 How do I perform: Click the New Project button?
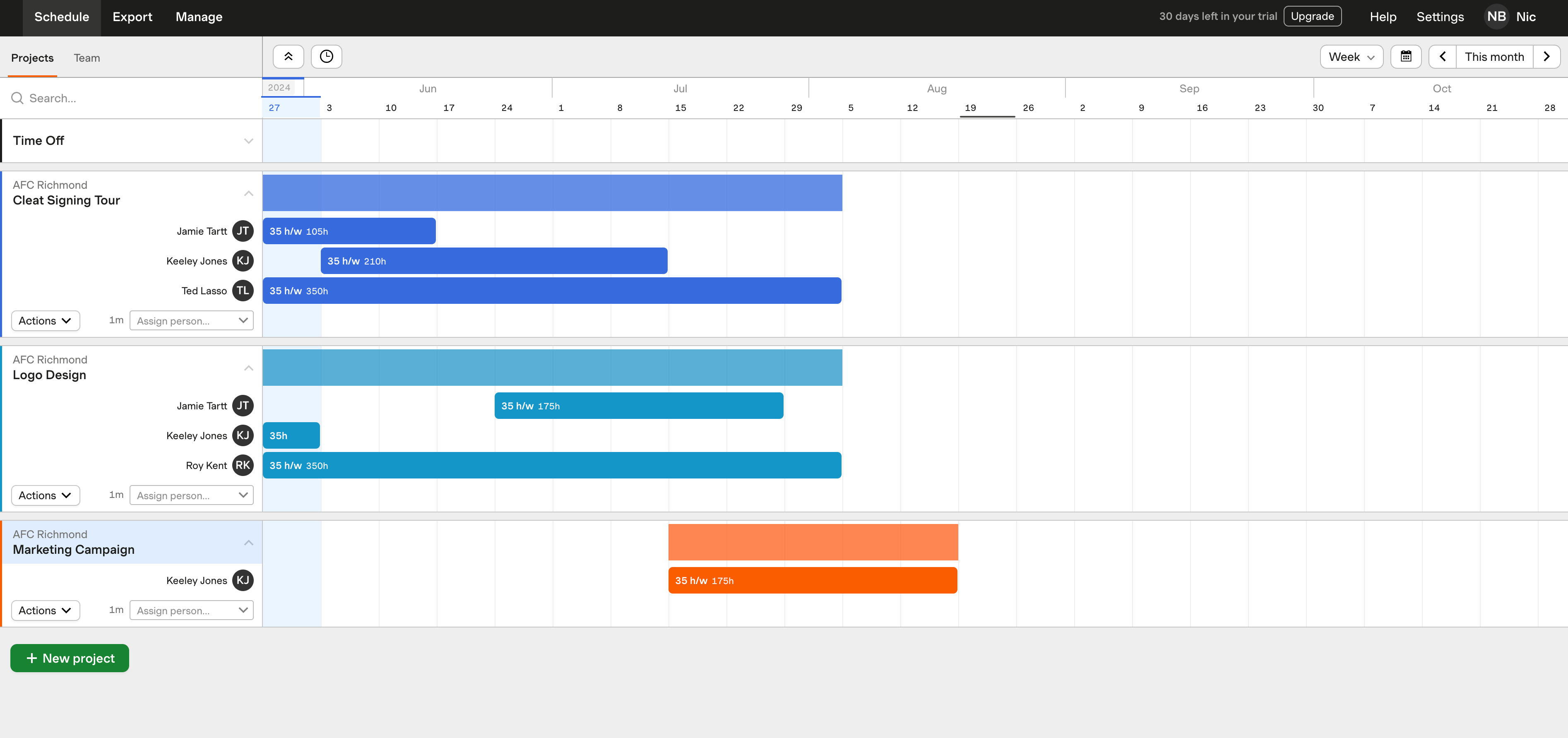(x=70, y=658)
